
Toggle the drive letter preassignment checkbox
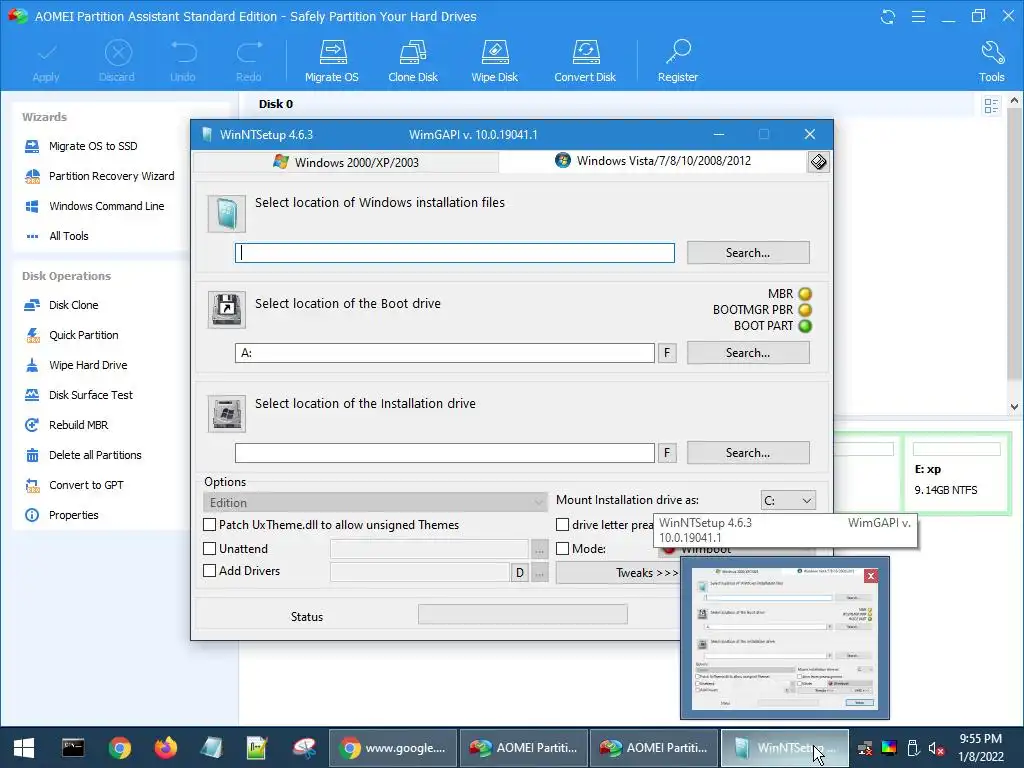click(562, 524)
